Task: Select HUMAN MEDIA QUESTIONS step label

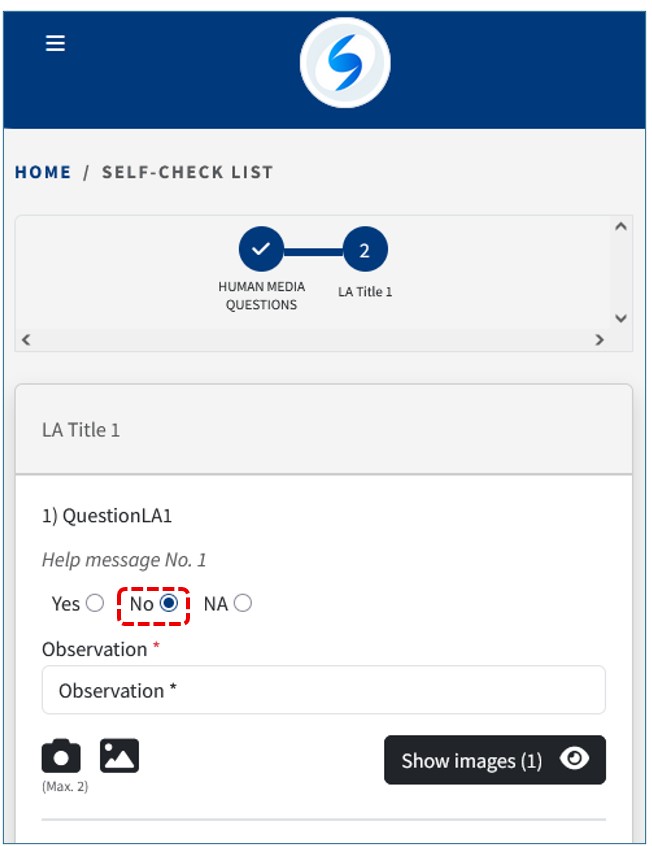Action: 261,296
